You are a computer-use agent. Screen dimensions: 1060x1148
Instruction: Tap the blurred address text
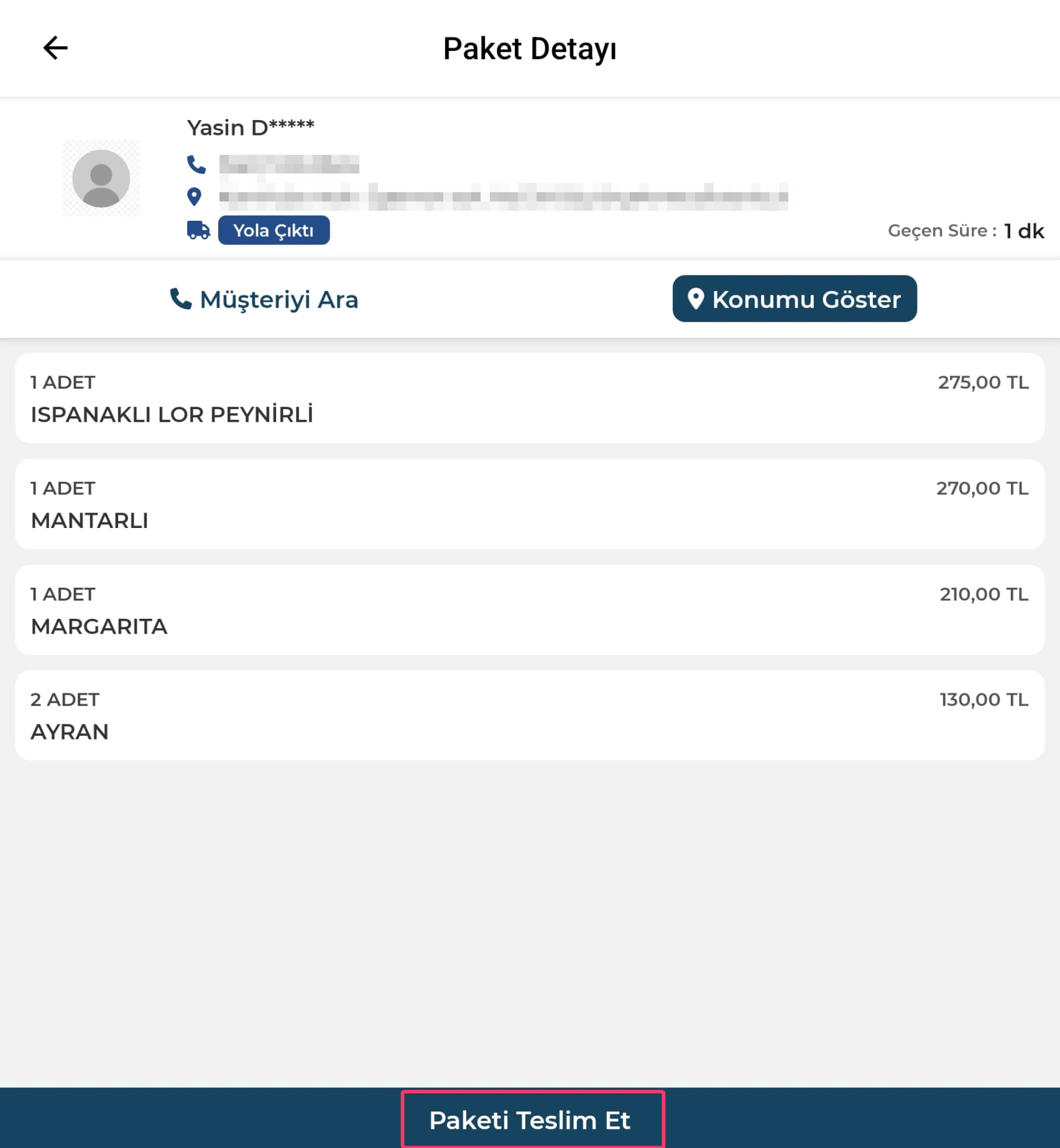[504, 197]
